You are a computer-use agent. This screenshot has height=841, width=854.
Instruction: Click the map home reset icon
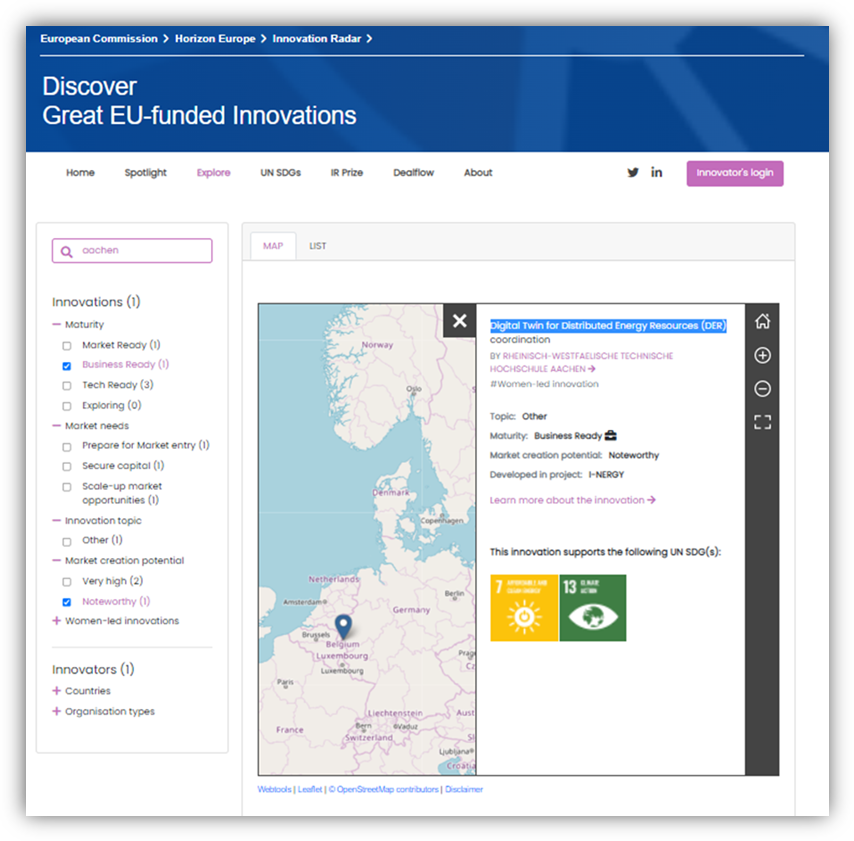pos(762,321)
